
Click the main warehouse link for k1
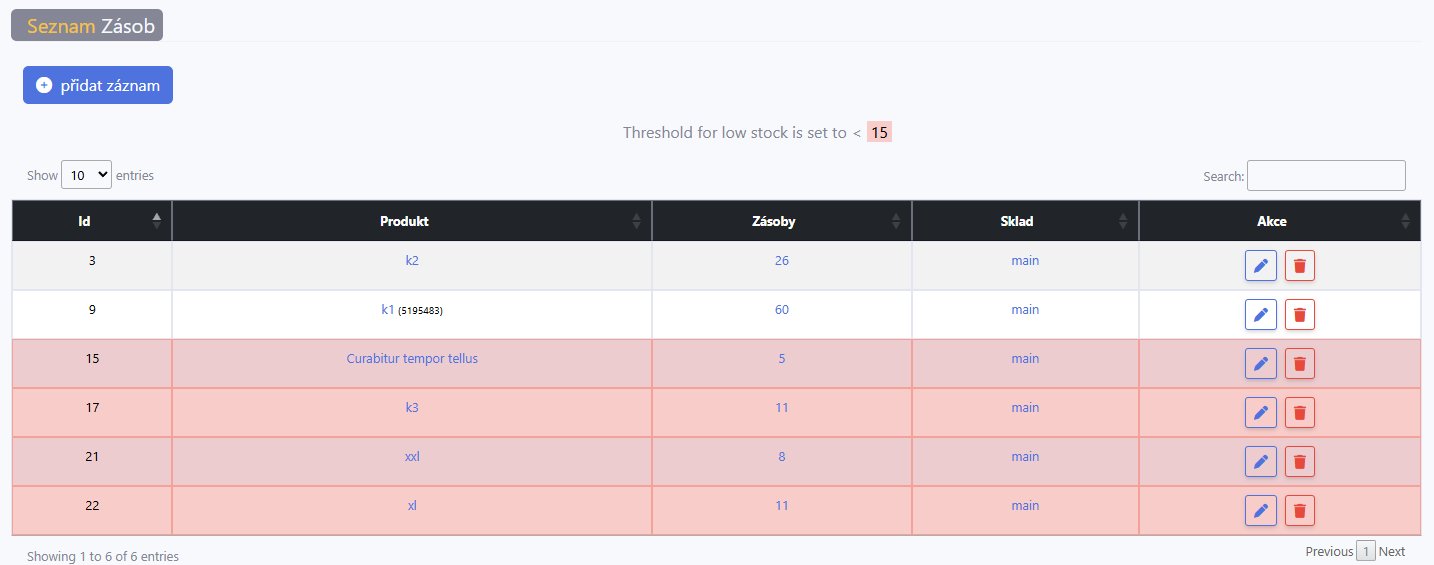[x=1024, y=310]
